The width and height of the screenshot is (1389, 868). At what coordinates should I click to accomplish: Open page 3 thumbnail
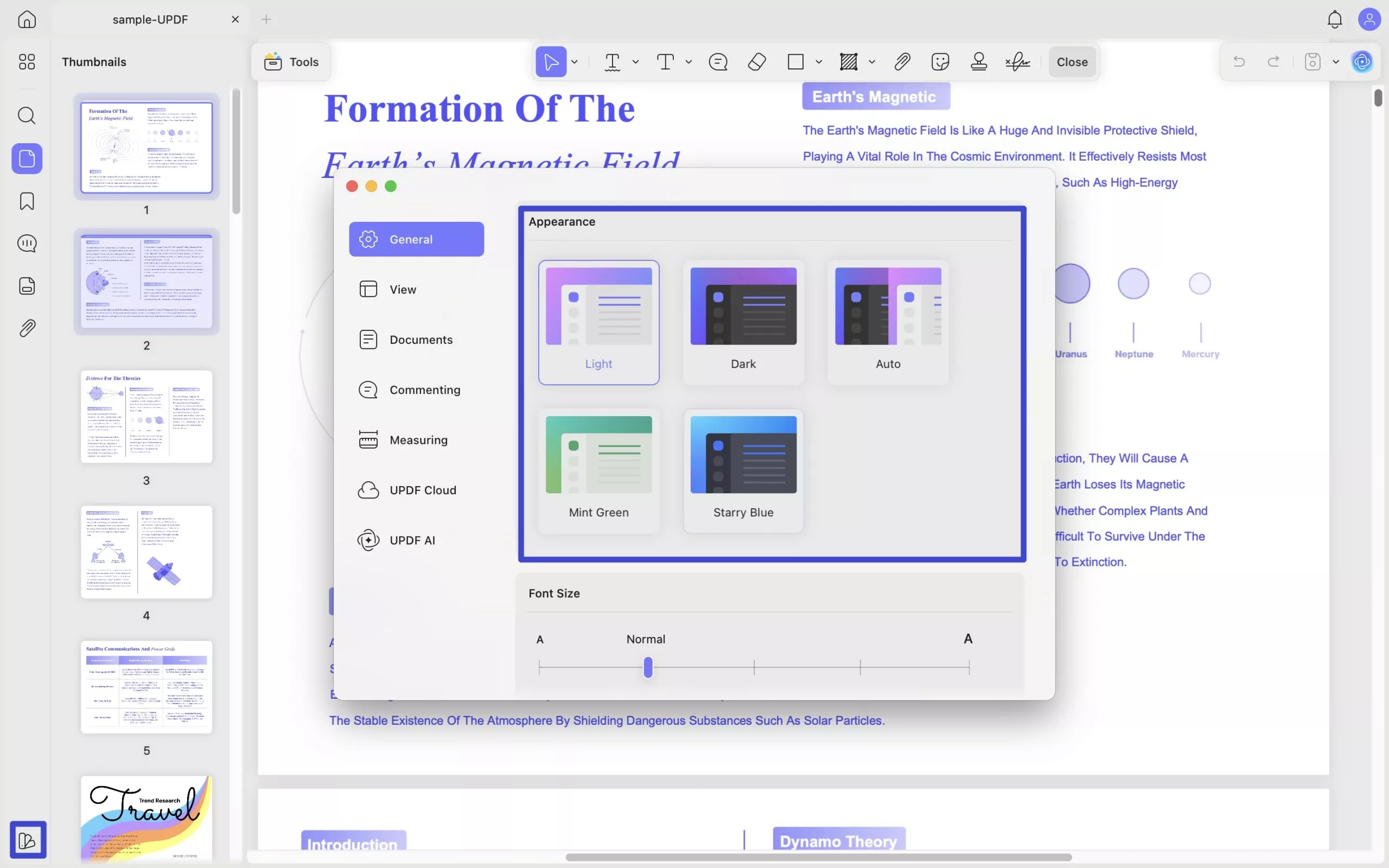point(146,417)
